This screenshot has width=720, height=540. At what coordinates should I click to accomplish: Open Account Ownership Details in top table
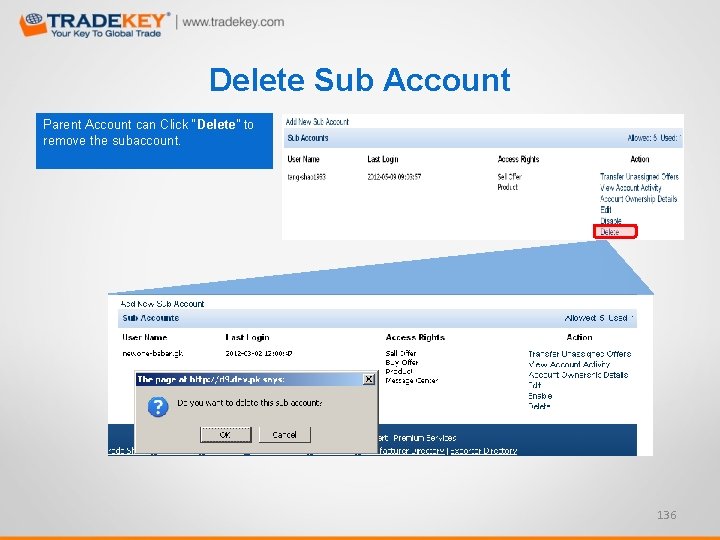click(x=638, y=199)
